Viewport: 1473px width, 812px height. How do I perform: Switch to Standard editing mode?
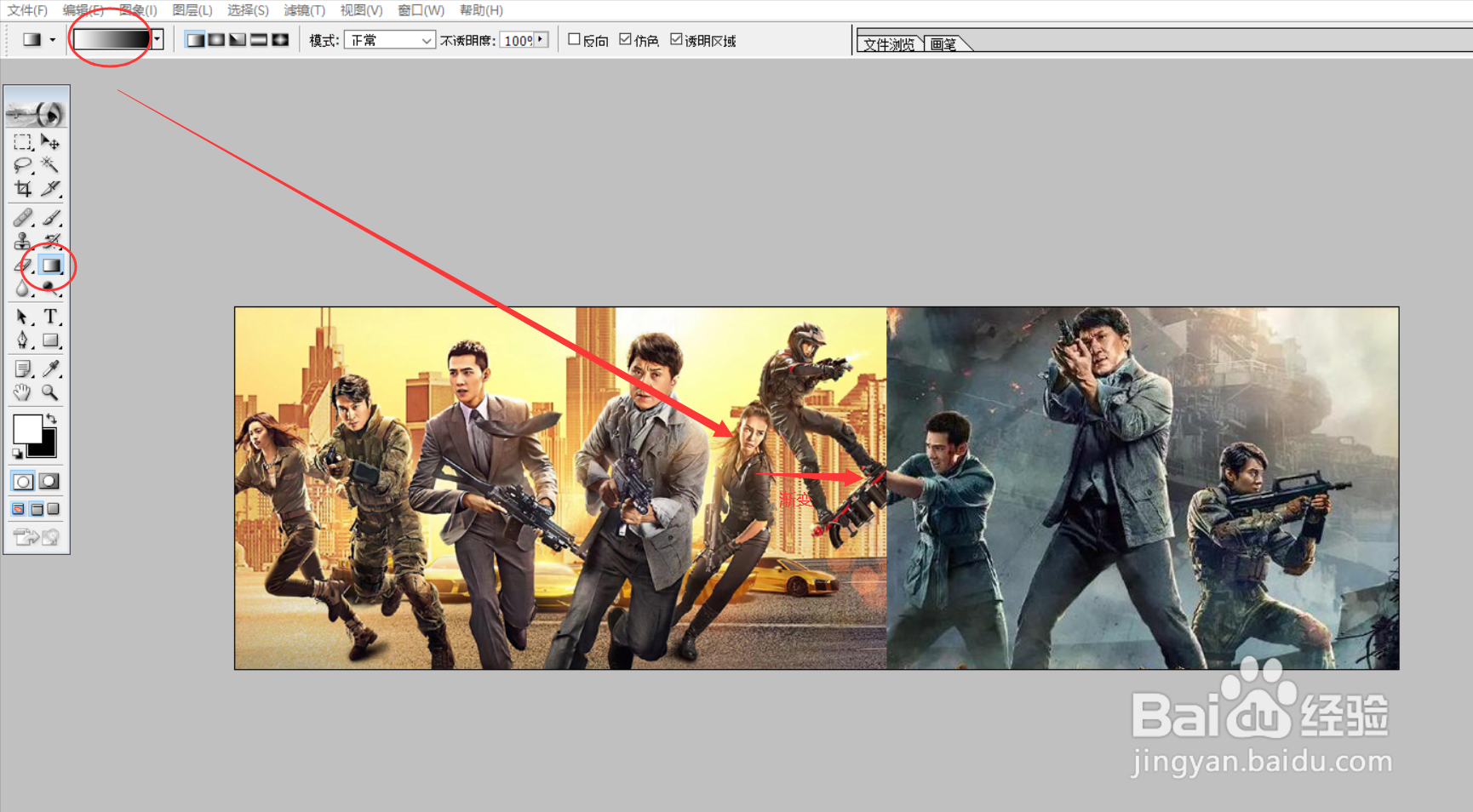coord(23,481)
